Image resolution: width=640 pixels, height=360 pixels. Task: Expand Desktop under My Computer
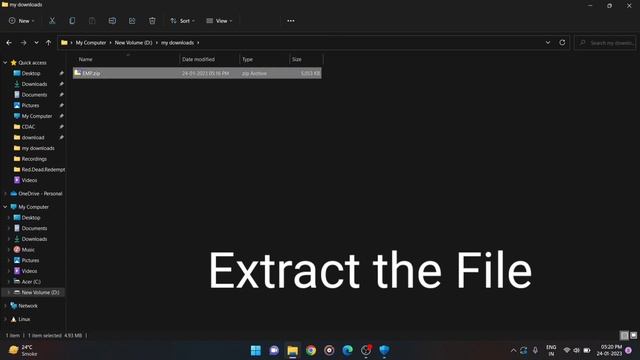point(9,218)
